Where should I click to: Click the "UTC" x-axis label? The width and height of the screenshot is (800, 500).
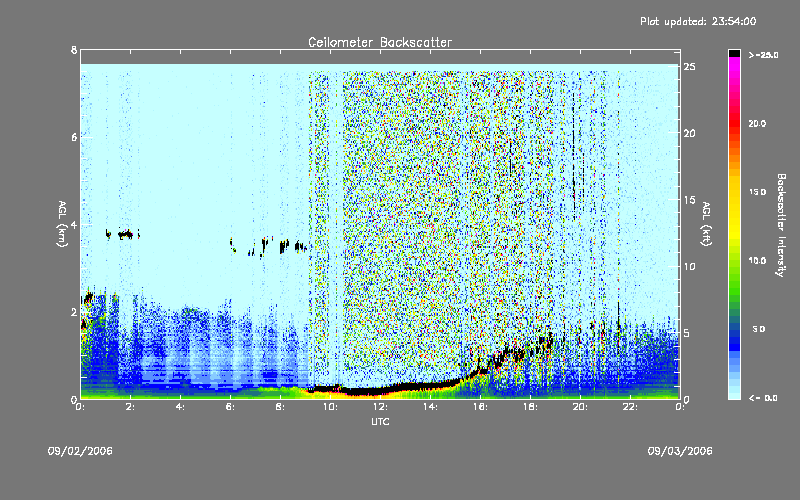380,421
